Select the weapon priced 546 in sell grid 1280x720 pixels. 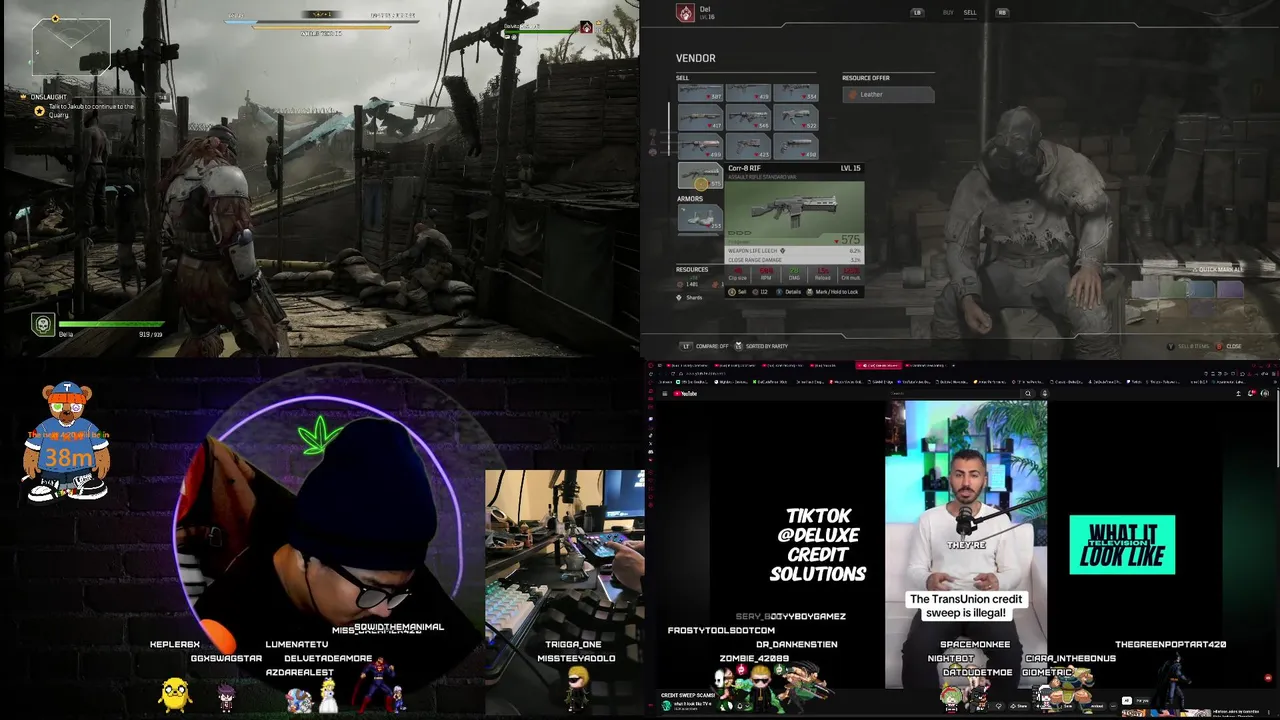[748, 119]
